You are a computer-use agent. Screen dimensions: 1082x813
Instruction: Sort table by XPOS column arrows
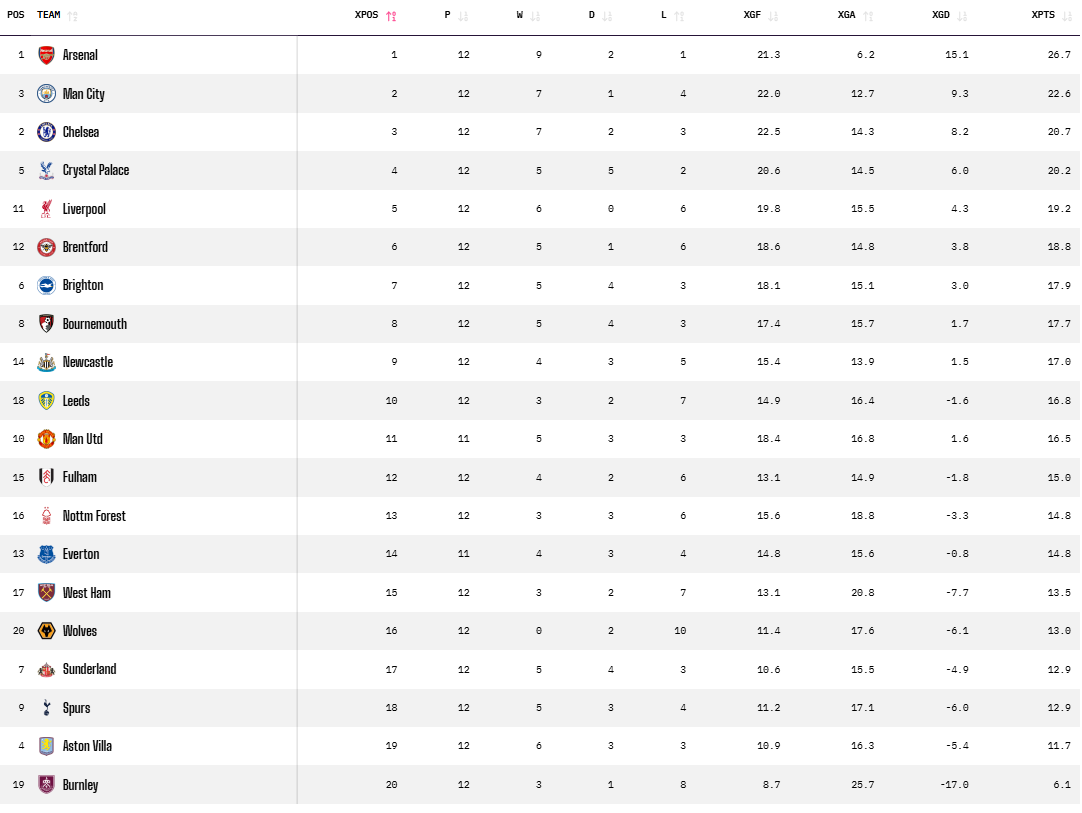[x=391, y=16]
